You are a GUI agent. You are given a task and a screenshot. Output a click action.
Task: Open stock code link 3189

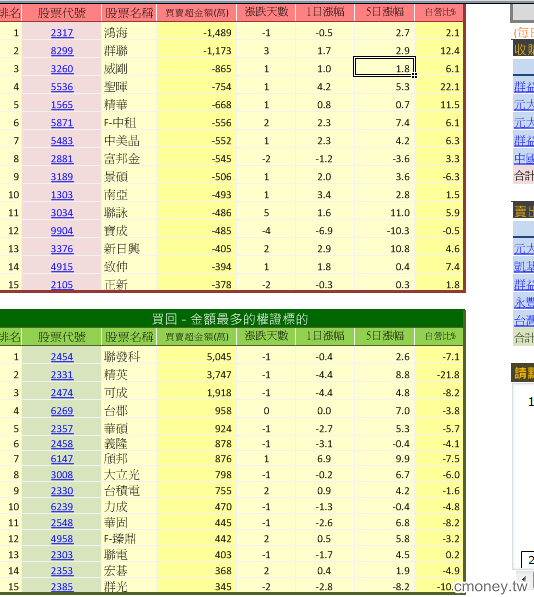(62, 177)
